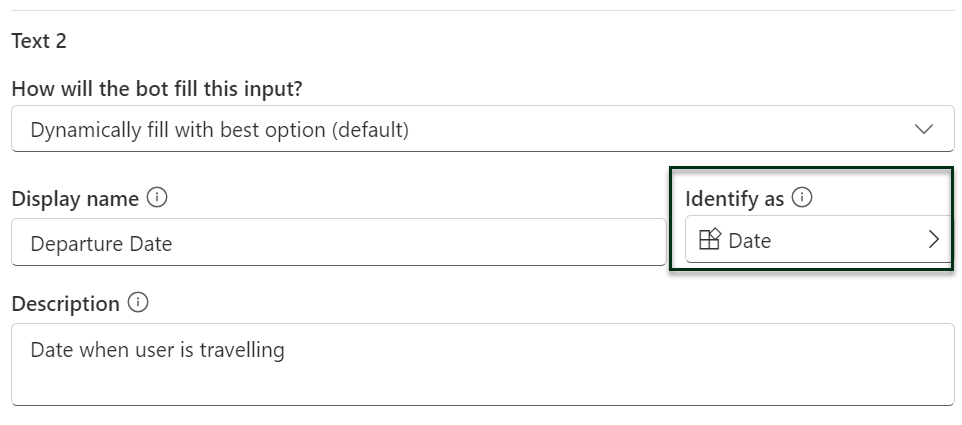Click the 'How will the bot fill this input?' label
Image resolution: width=962 pixels, height=425 pixels.
click(157, 88)
